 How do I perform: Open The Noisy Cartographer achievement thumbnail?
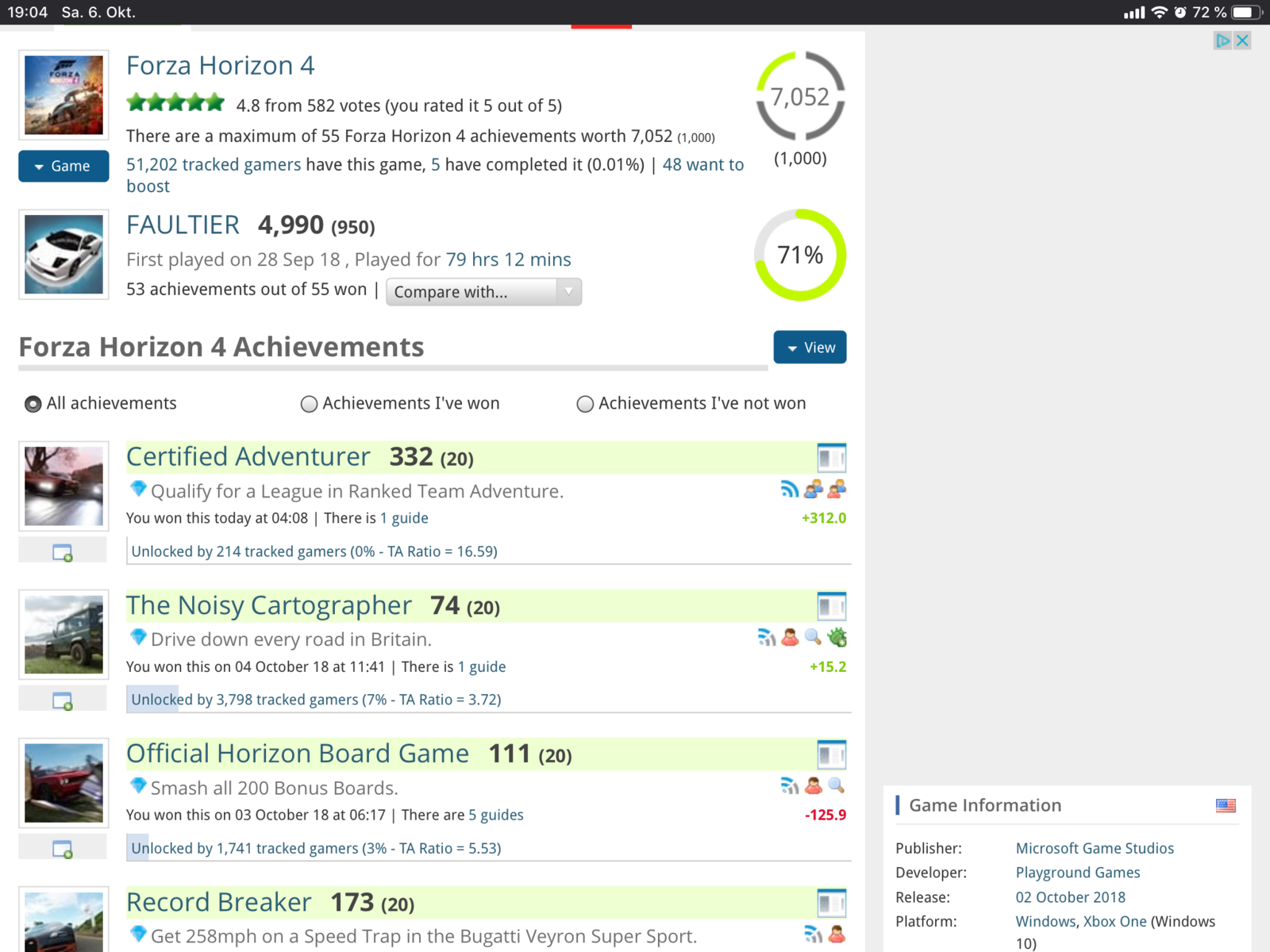coord(63,635)
